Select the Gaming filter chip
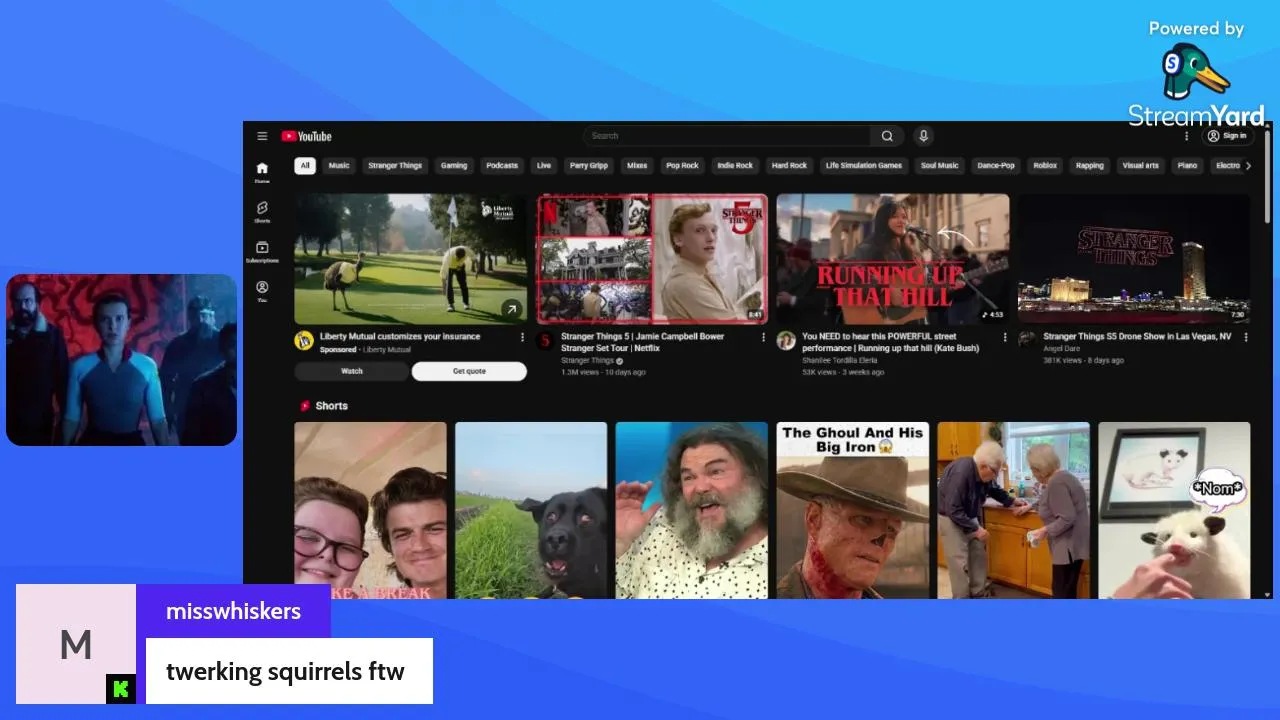The height and width of the screenshot is (720, 1280). [x=454, y=166]
